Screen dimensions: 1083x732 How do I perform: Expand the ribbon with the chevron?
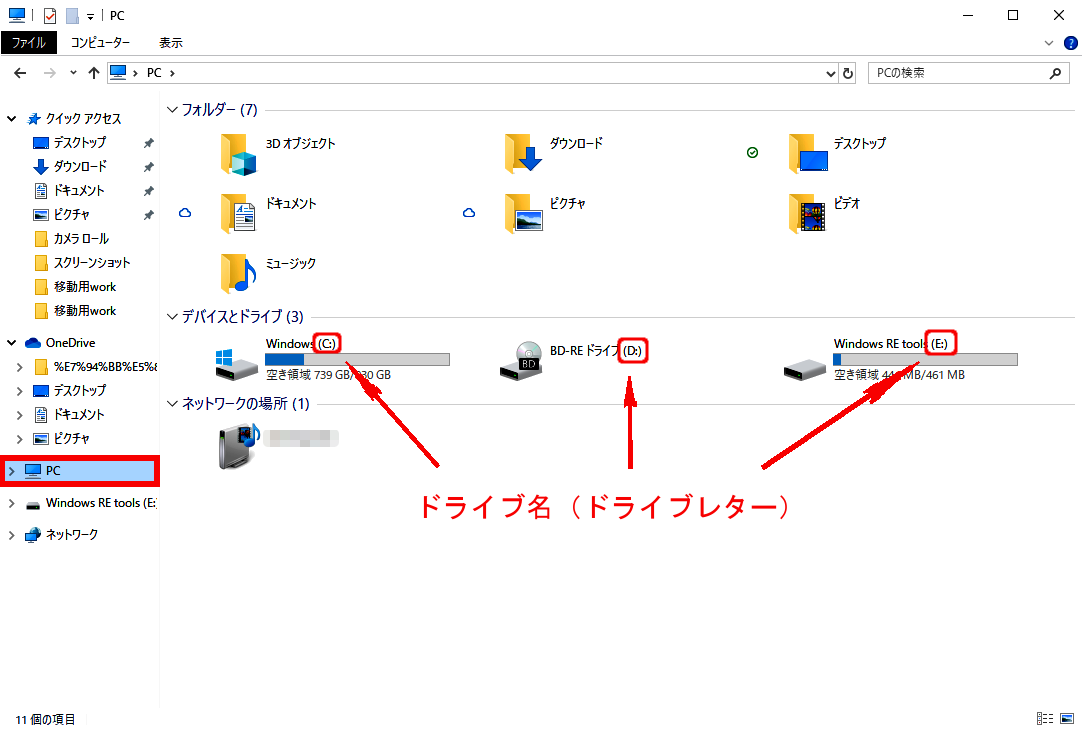(x=1048, y=43)
